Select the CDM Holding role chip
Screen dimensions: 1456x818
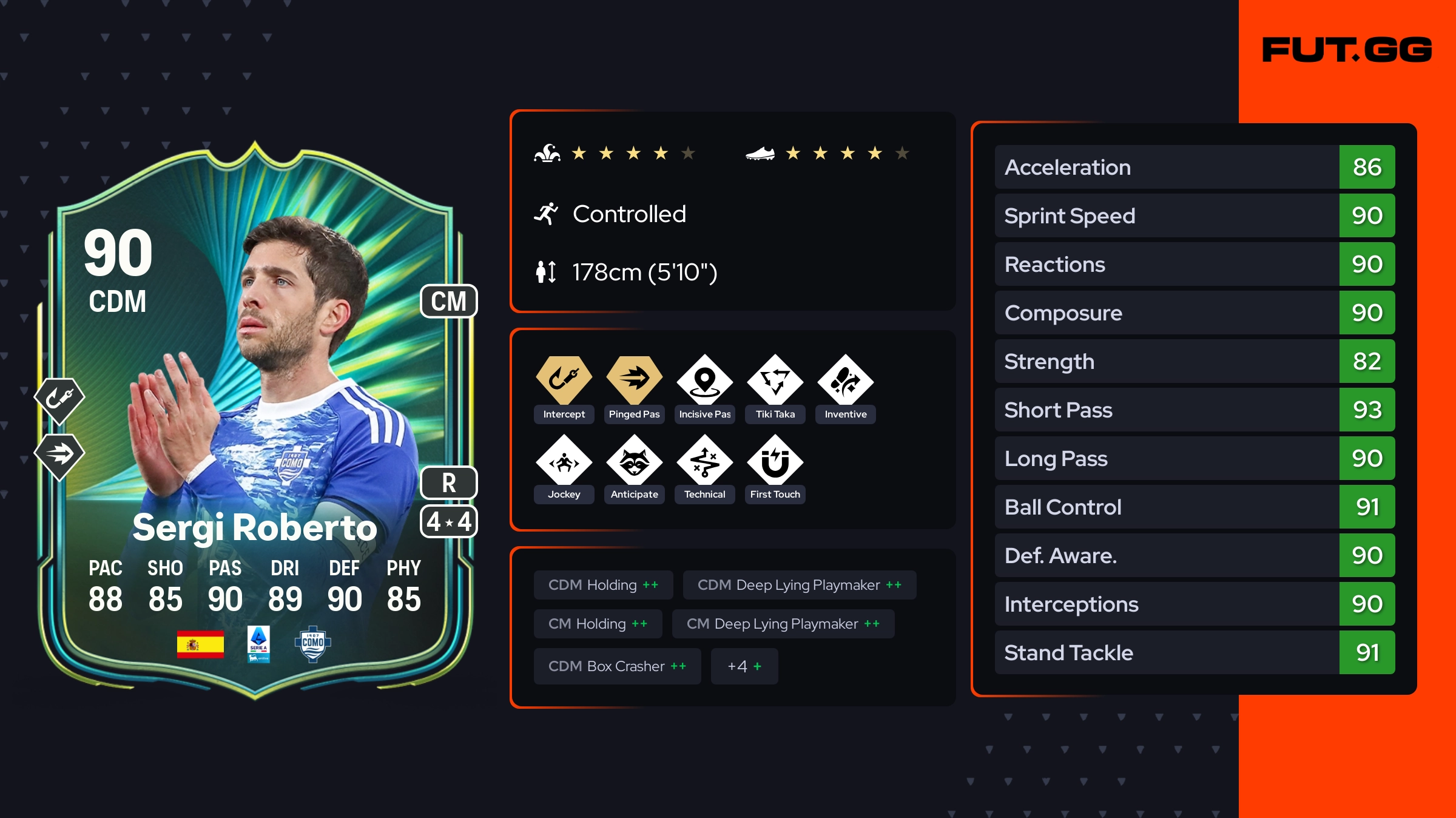tap(603, 585)
